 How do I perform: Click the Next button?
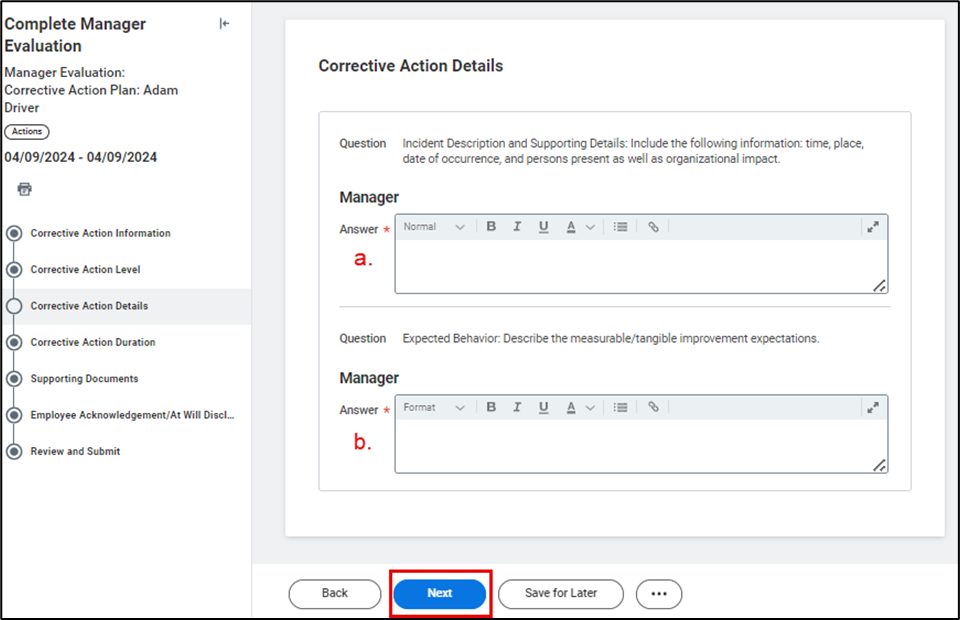pos(440,593)
